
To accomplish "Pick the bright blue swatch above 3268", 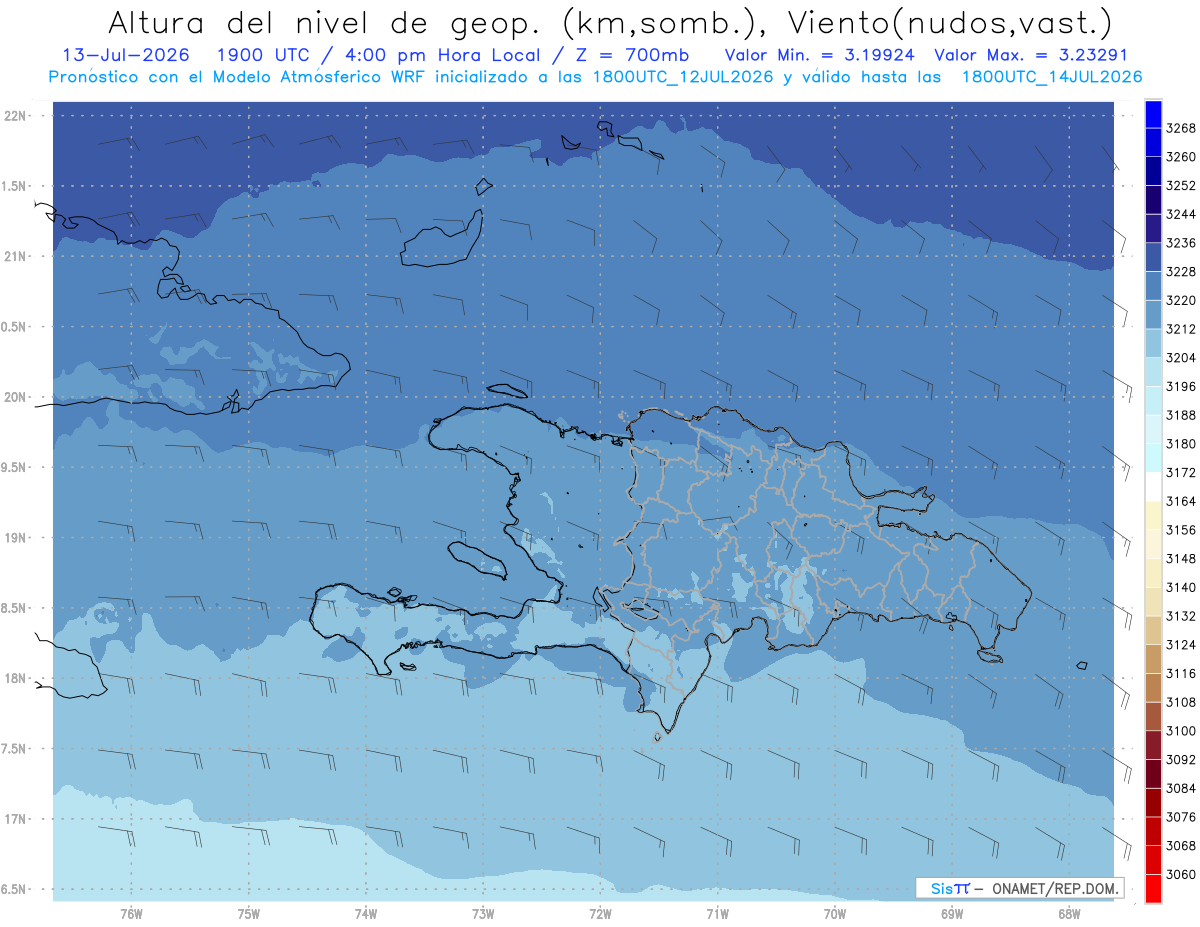I will pos(1153,113).
